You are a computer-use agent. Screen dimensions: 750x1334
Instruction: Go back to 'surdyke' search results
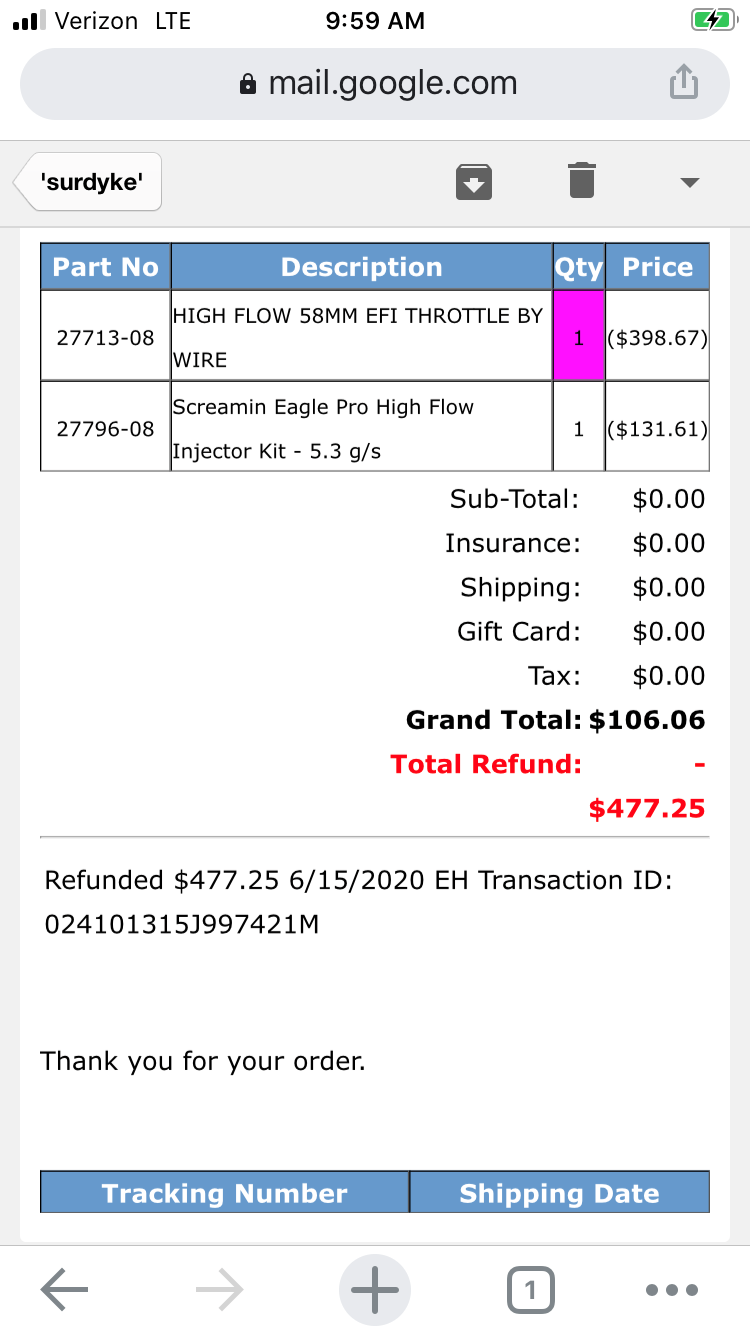pos(89,182)
